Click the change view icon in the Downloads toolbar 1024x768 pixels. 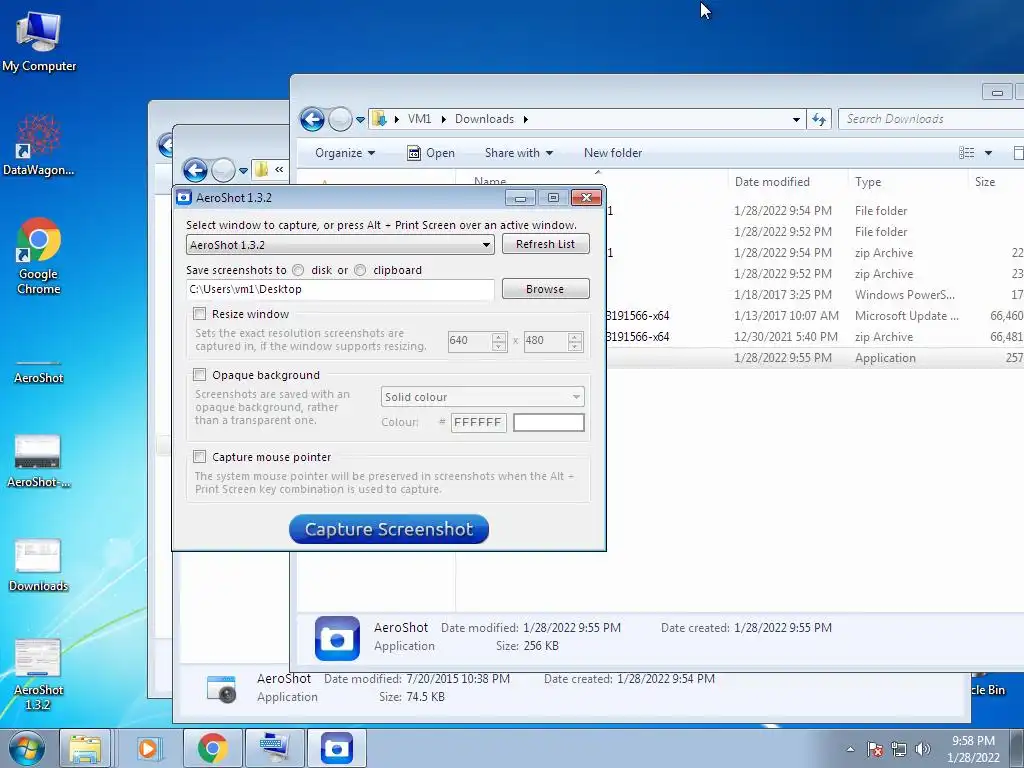pos(967,153)
